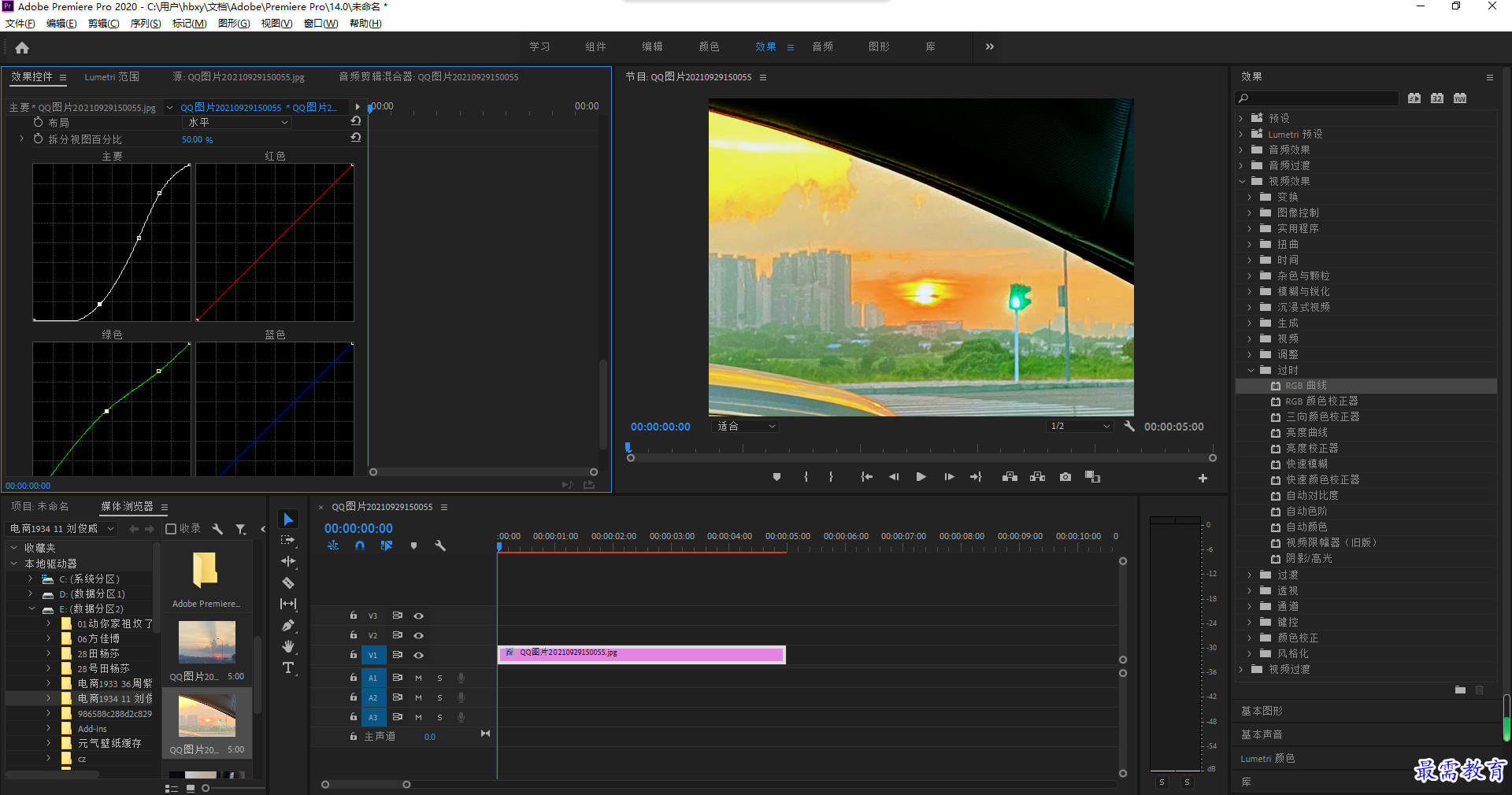Collapse the video effects folder
Image resolution: width=1512 pixels, height=795 pixels.
tap(1242, 181)
